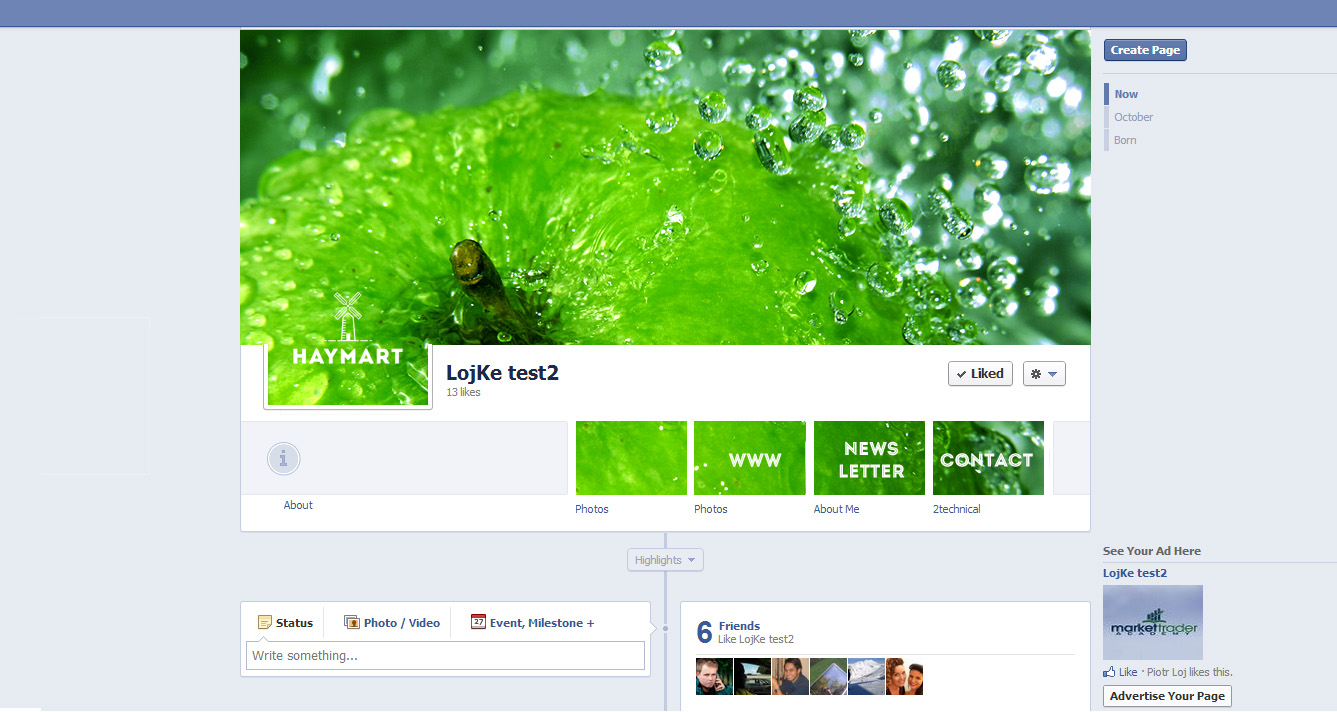Viewport: 1337px width, 712px height.
Task: Click the first friend photo, man on phone
Action: coord(714,676)
